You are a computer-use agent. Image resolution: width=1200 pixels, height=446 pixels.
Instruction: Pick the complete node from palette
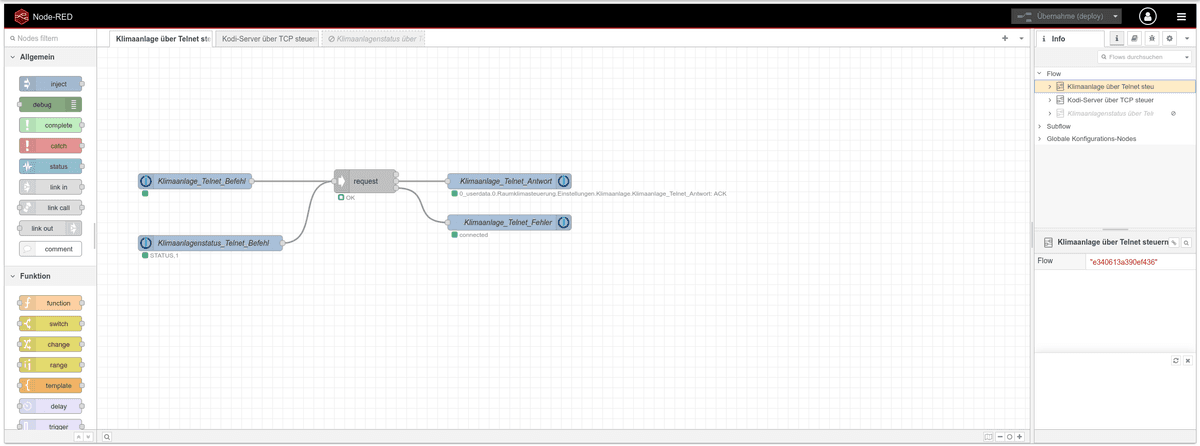pyautogui.click(x=51, y=125)
